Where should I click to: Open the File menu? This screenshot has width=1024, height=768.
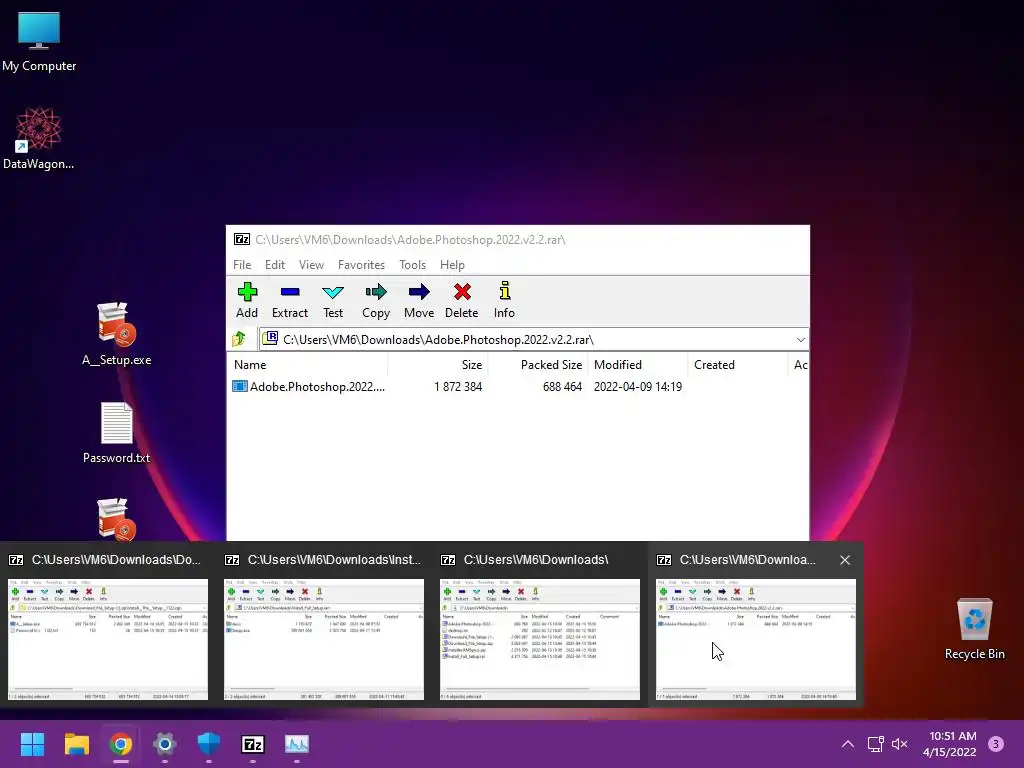[242, 264]
